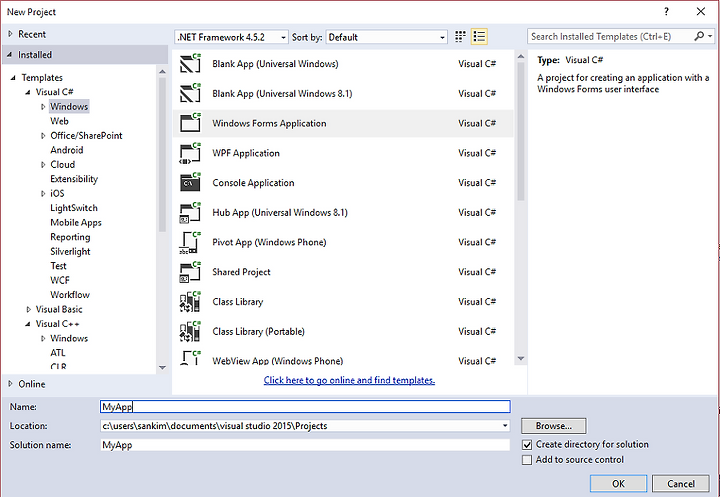Select the LightSwitch template category

(x=73, y=208)
